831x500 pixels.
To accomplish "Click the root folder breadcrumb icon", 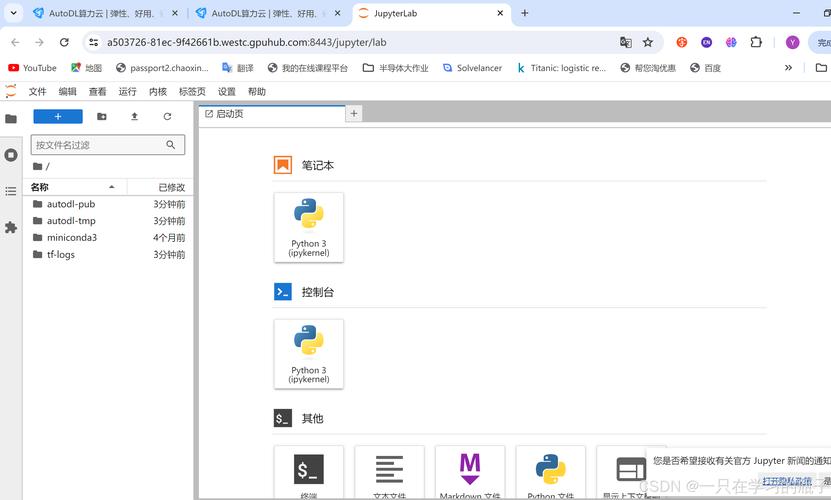I will click(38, 166).
